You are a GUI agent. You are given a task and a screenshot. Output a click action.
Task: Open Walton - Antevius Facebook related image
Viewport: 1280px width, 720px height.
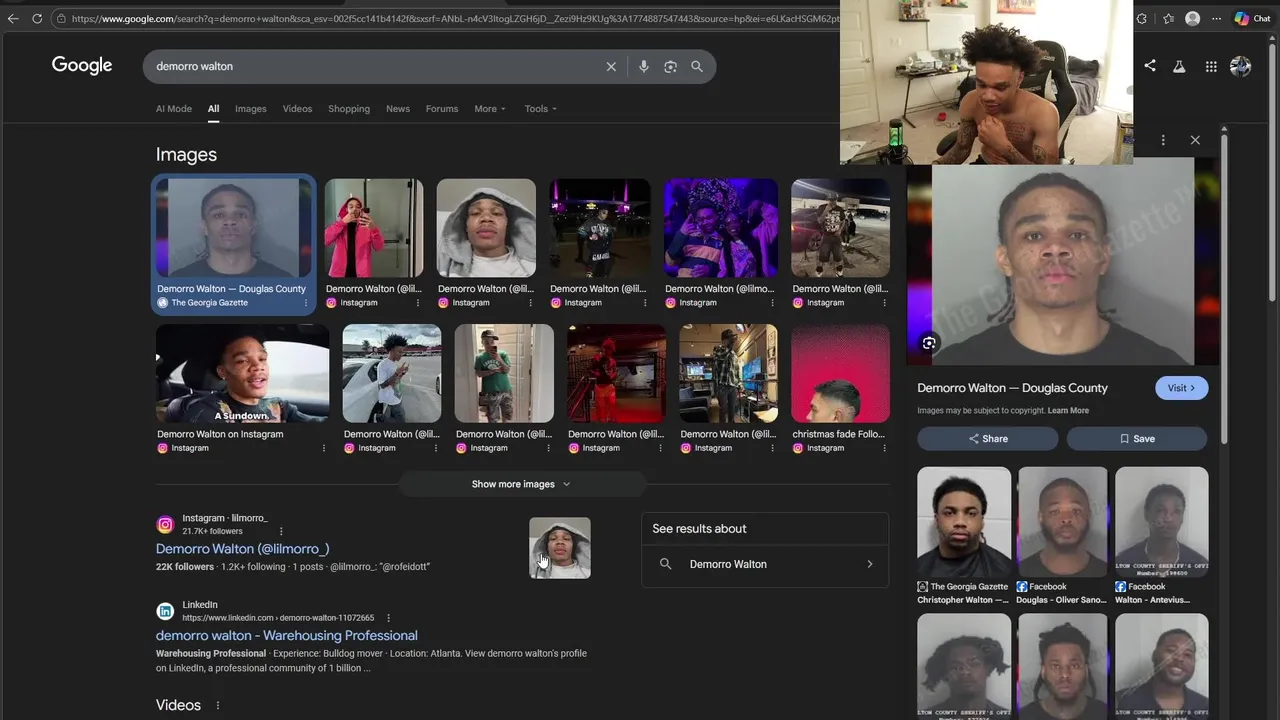1162,522
